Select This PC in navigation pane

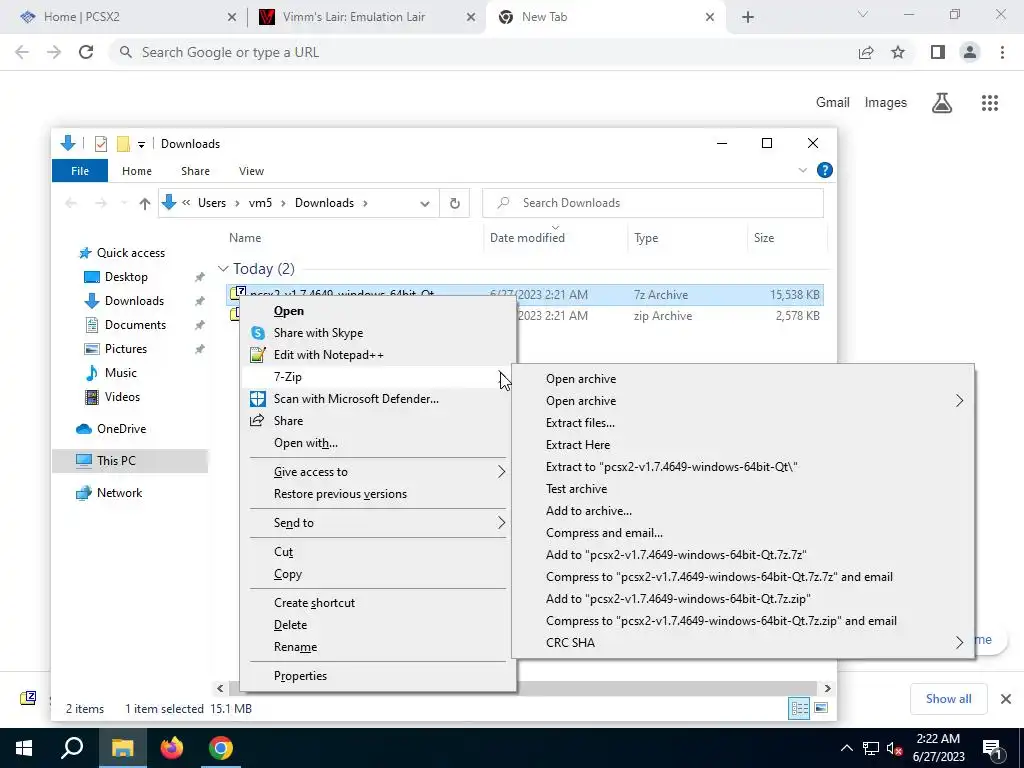130,461
